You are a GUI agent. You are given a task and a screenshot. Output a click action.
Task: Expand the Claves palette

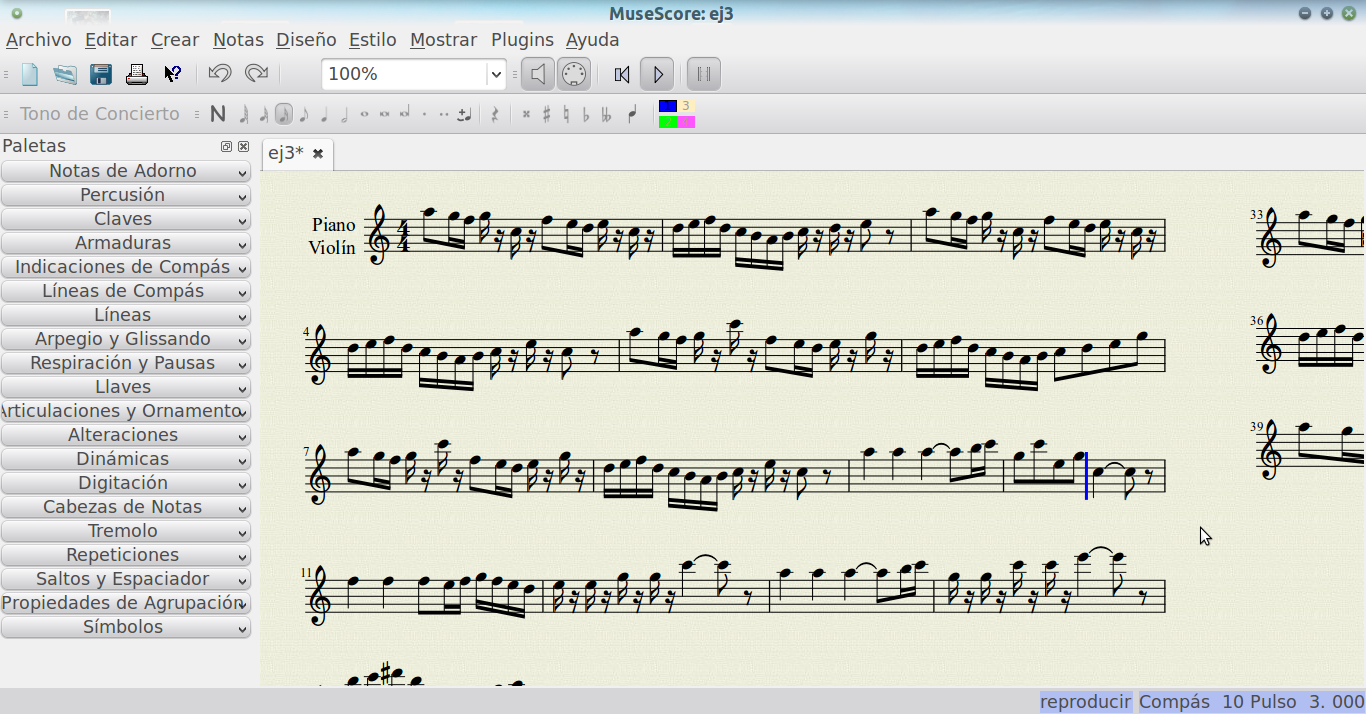(125, 219)
